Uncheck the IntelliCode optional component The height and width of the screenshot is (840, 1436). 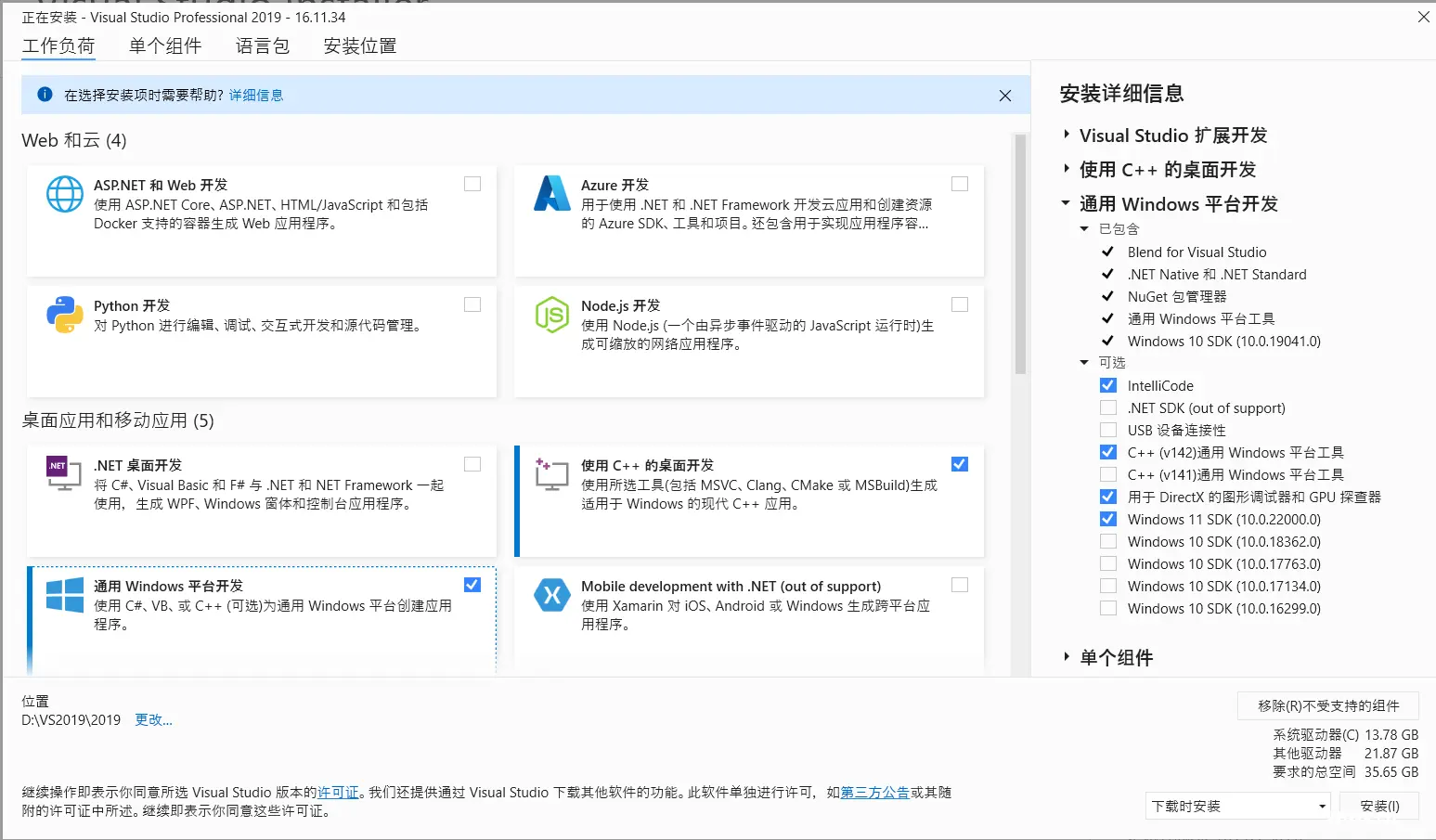[1108, 385]
